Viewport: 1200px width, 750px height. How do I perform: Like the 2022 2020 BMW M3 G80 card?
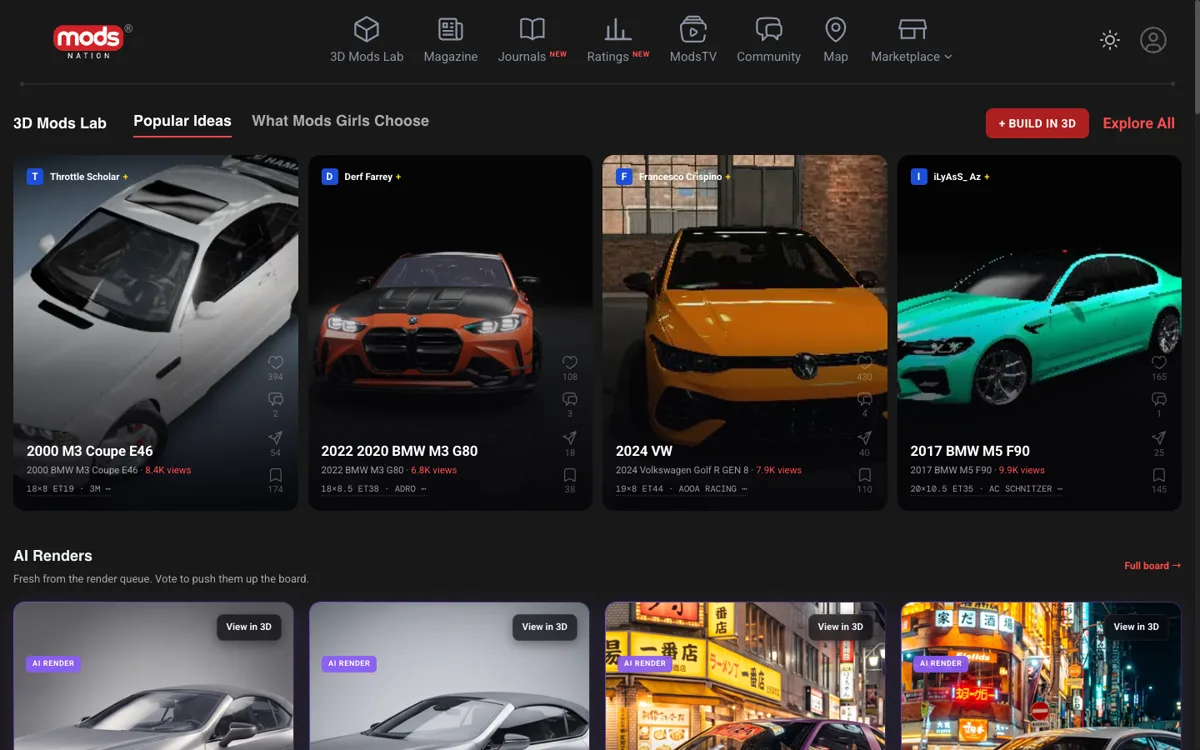click(570, 363)
